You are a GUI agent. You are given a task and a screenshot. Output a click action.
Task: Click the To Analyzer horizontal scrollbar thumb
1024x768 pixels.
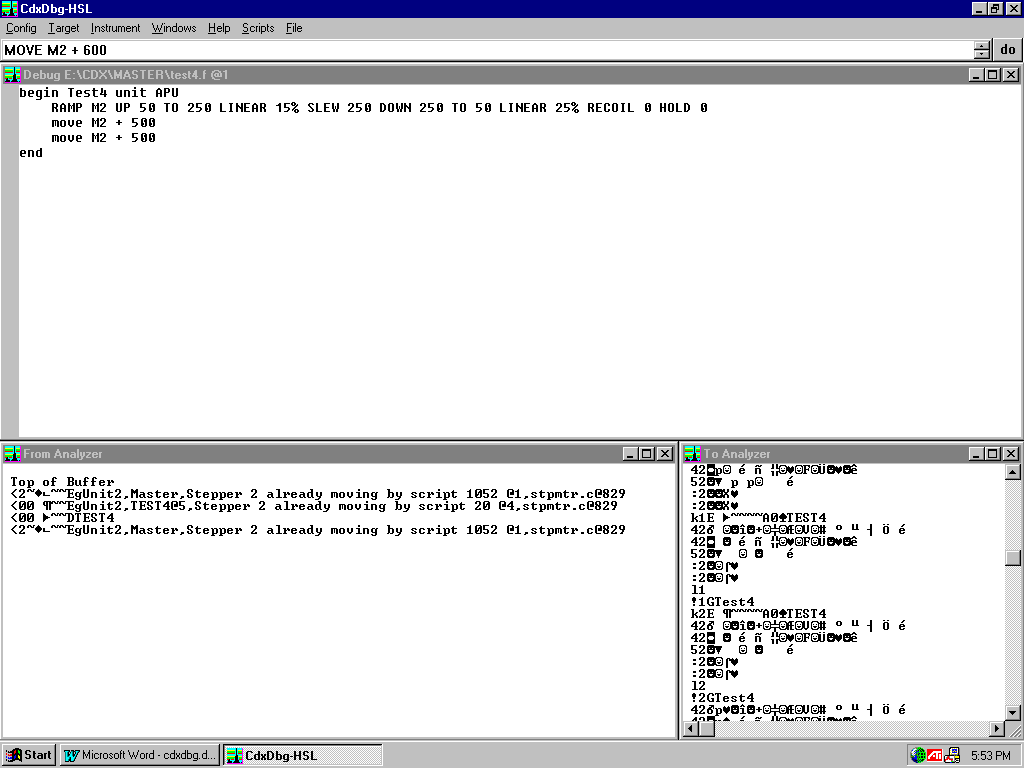[x=707, y=728]
